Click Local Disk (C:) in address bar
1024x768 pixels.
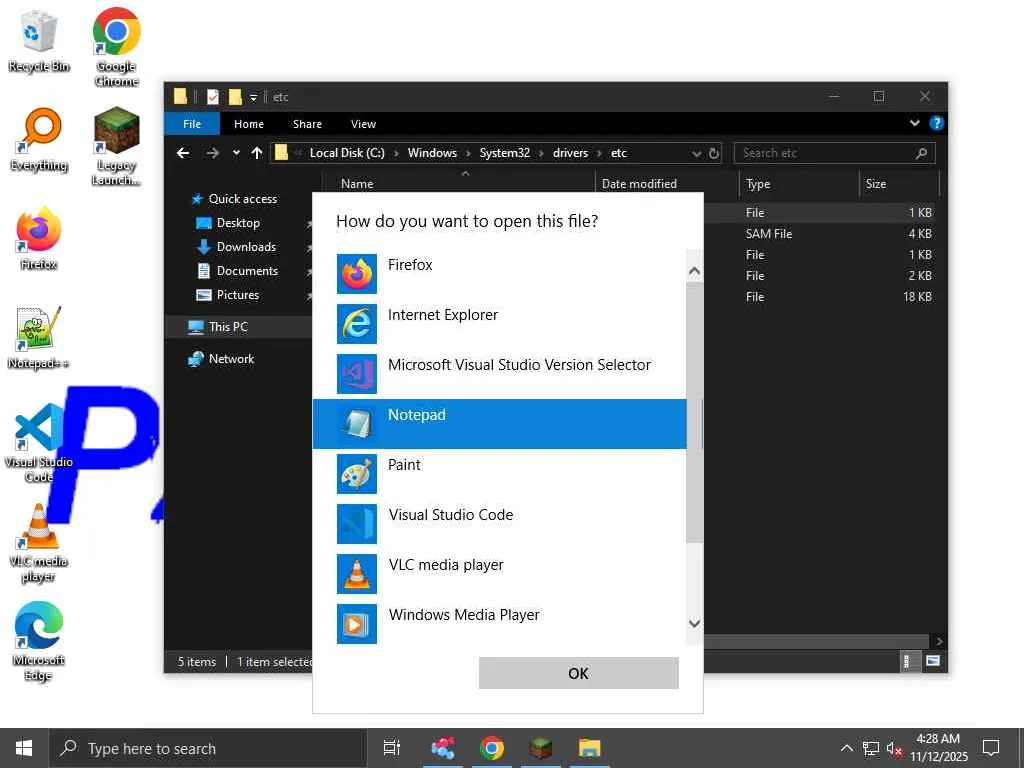click(x=347, y=153)
